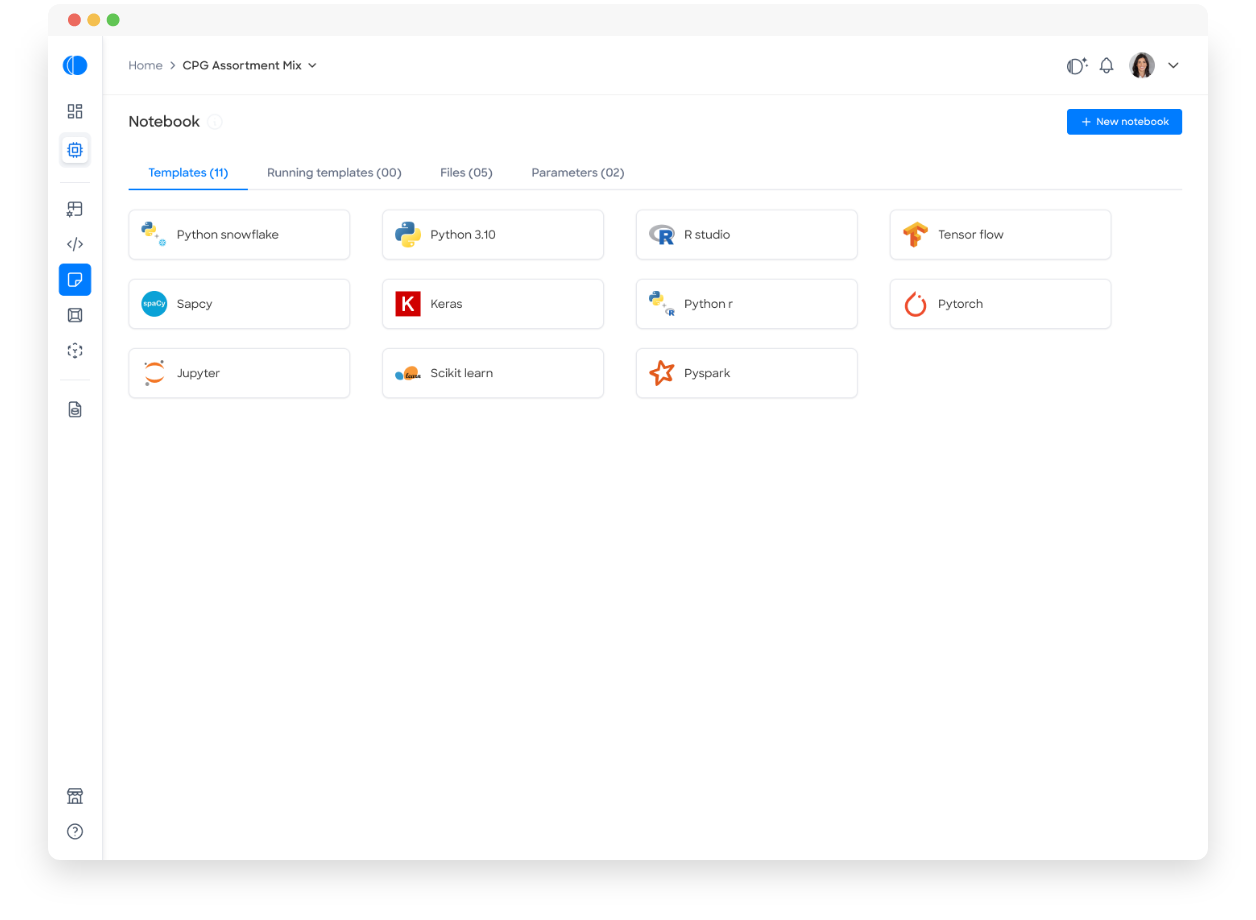Click the Scikit learn logo icon
This screenshot has height=920, width=1256.
[408, 374]
